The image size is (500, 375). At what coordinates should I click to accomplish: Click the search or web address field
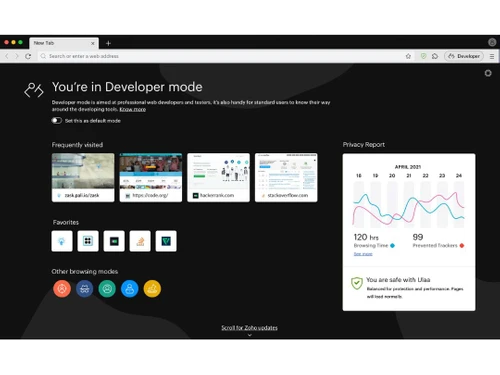point(220,56)
